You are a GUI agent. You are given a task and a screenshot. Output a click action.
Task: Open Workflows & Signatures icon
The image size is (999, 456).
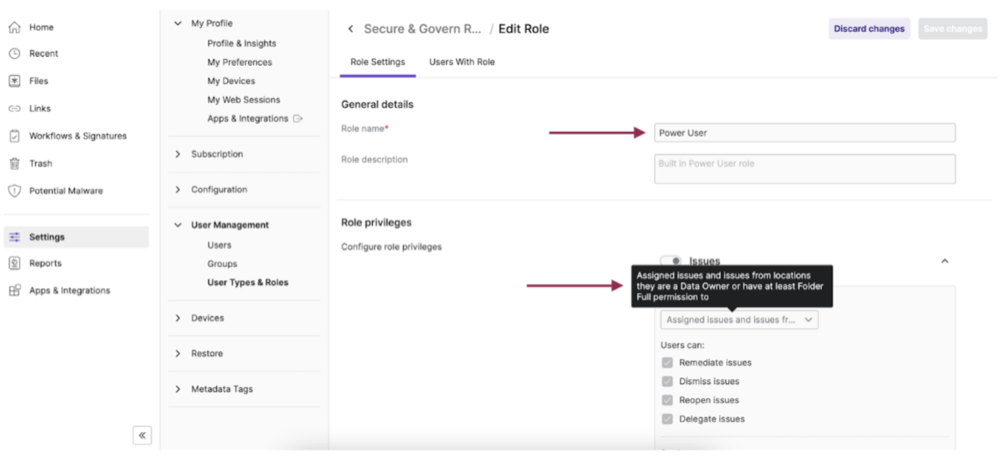pos(14,136)
